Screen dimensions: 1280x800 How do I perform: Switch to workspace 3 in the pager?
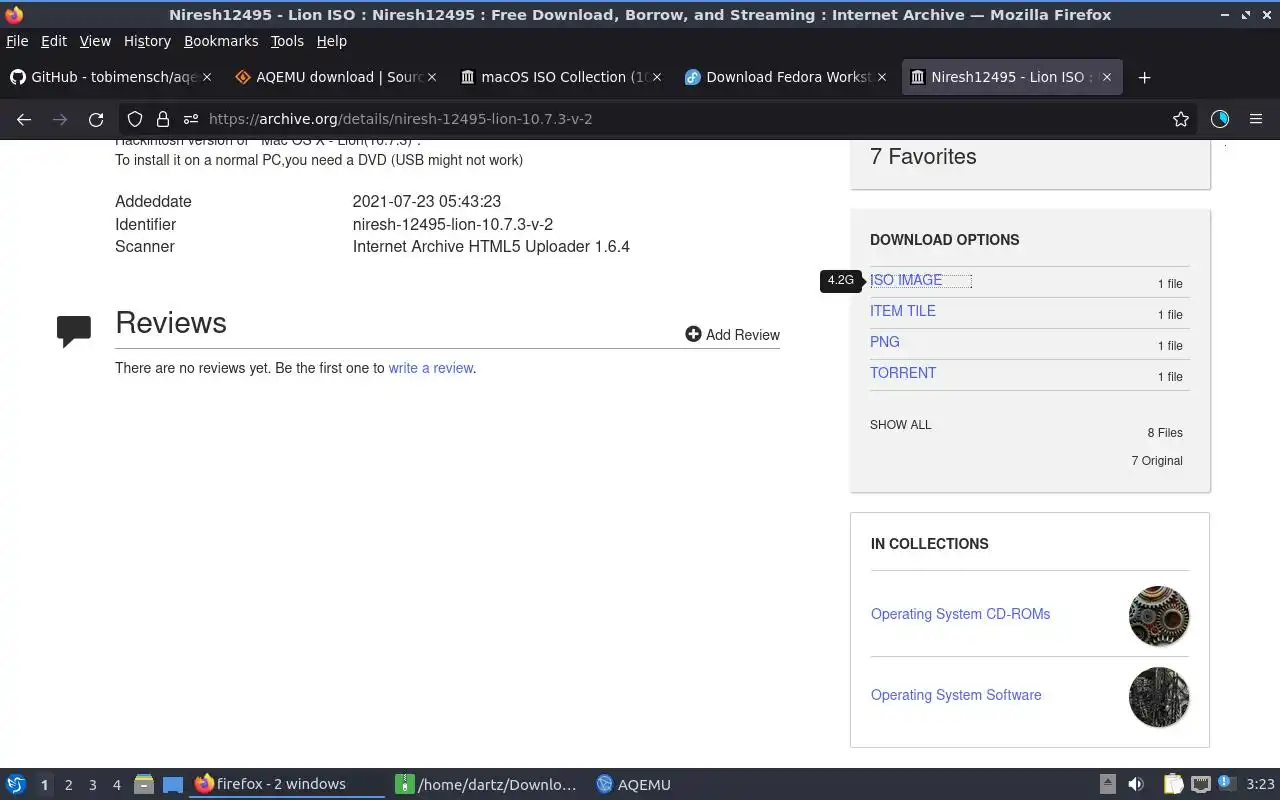(92, 785)
